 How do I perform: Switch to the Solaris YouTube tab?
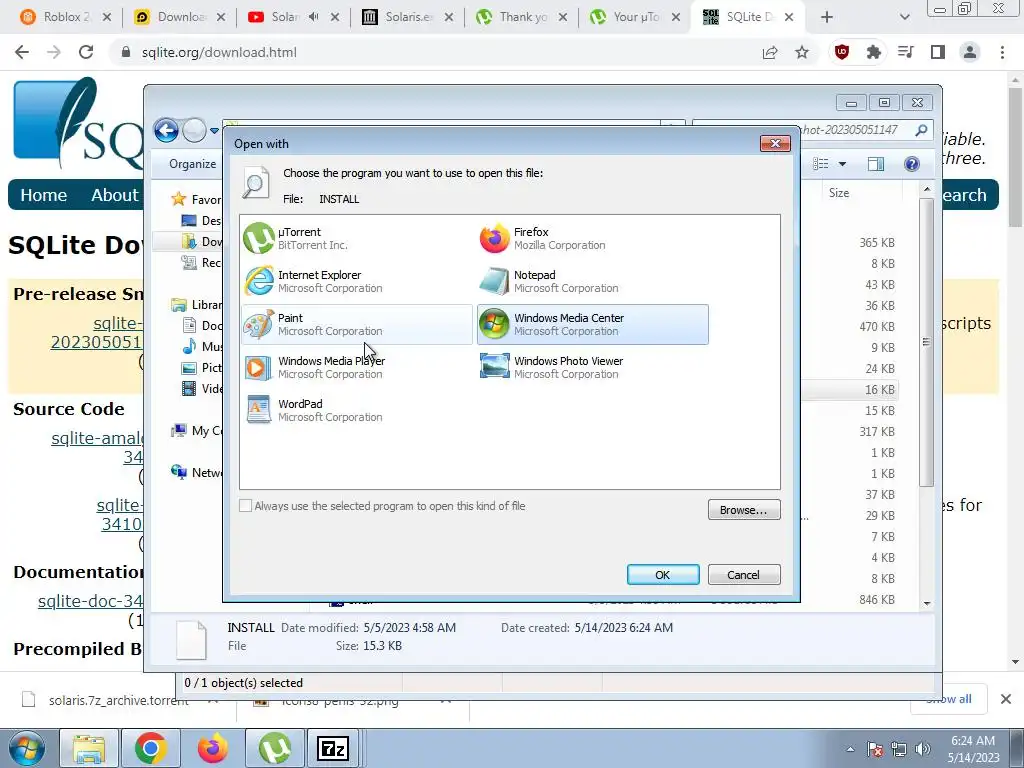(294, 17)
